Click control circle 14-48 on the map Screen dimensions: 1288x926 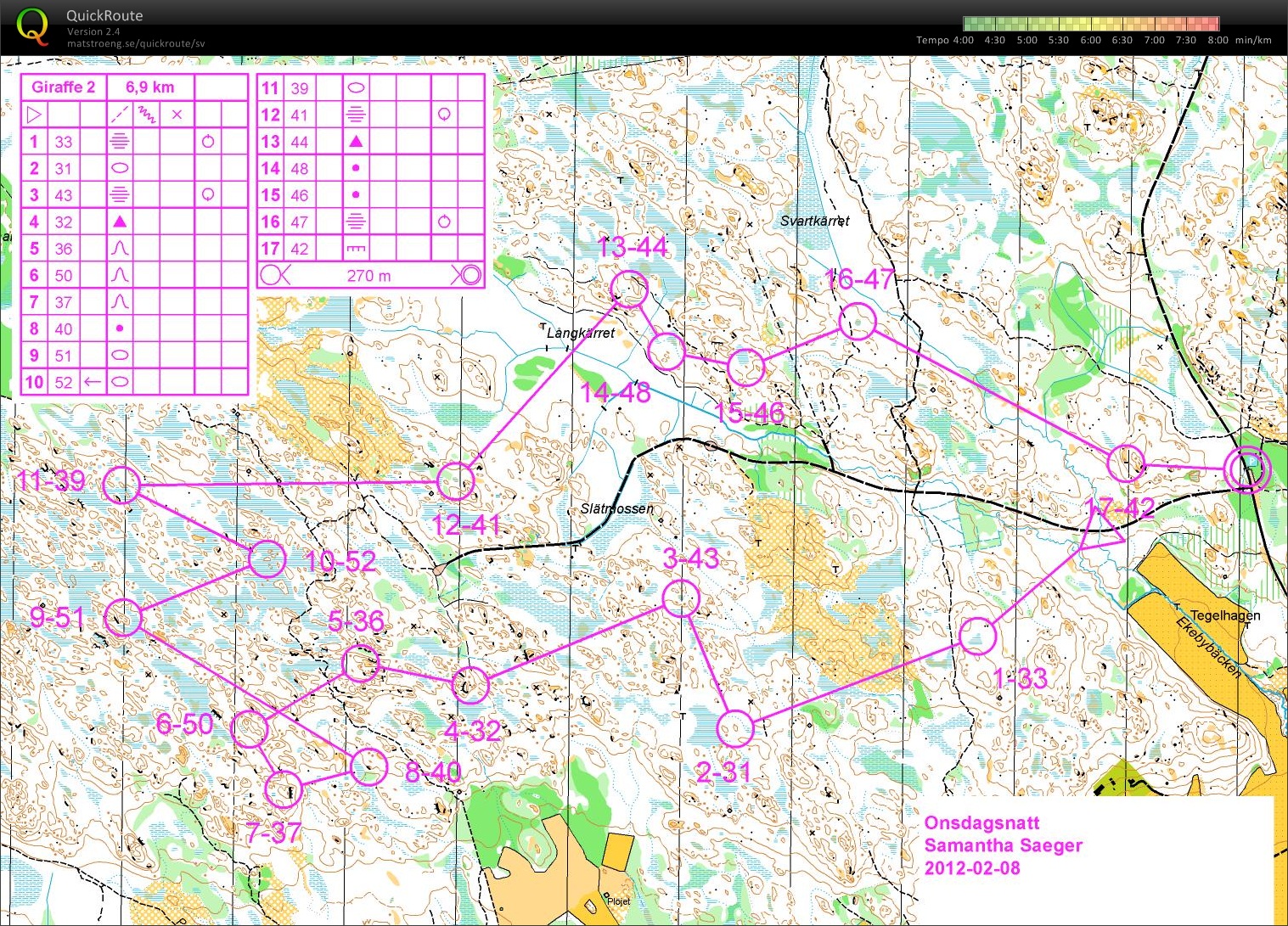[x=666, y=351]
